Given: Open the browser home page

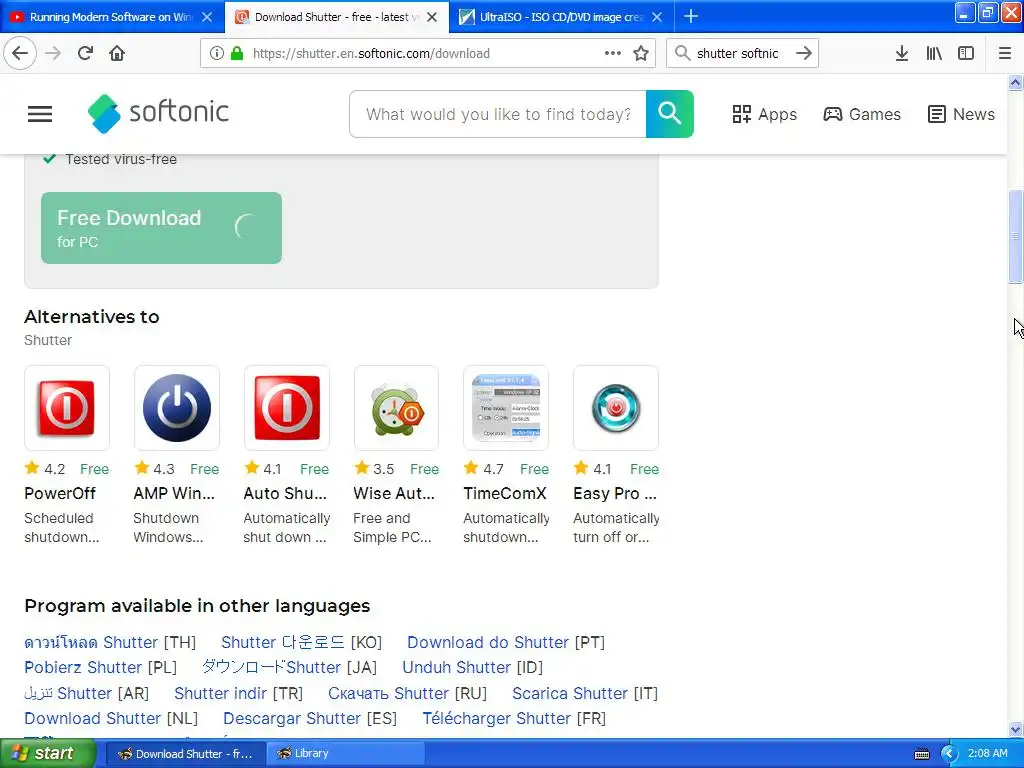Looking at the screenshot, I should pyautogui.click(x=117, y=53).
